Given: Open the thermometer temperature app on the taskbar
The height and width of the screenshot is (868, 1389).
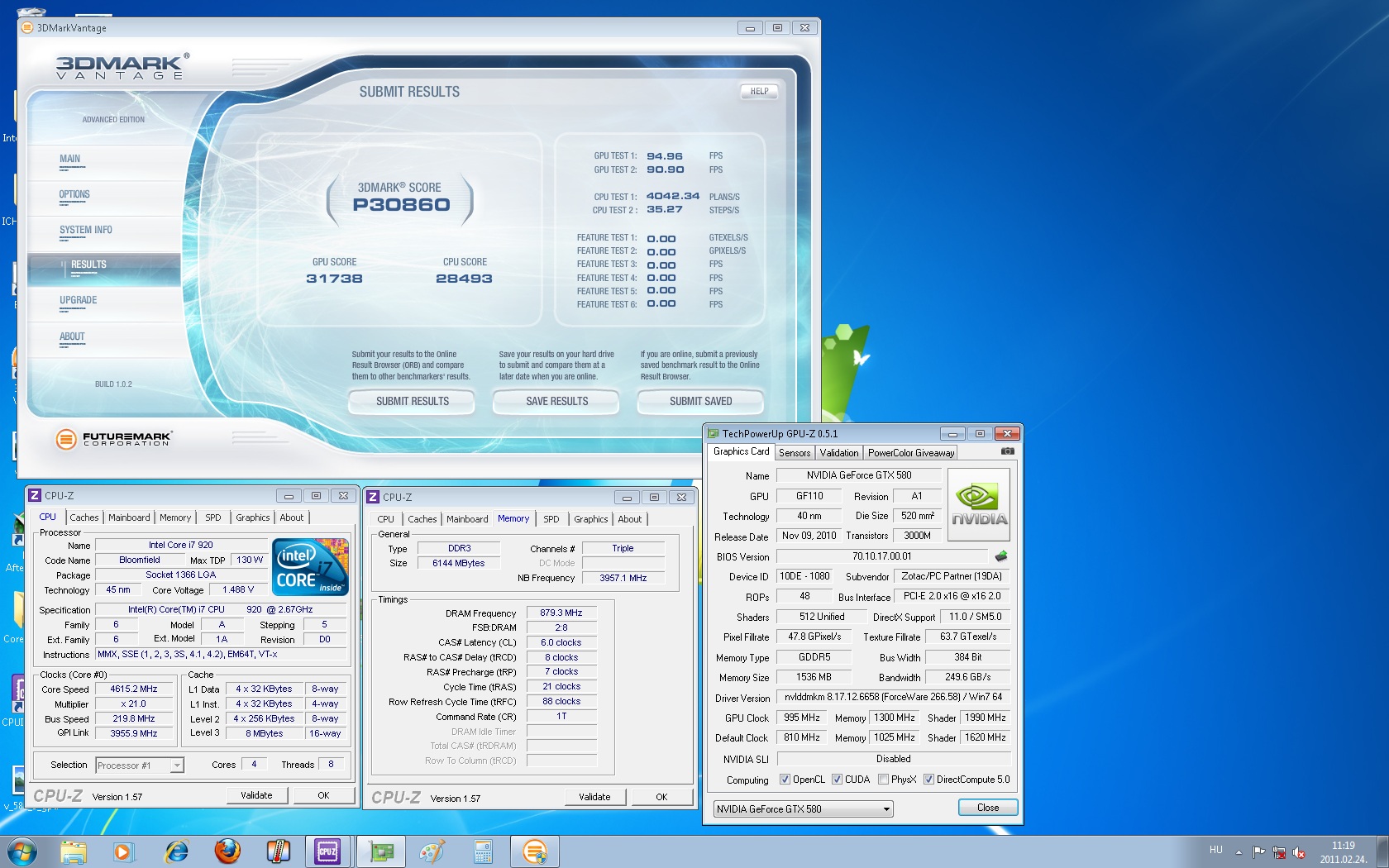Looking at the screenshot, I should tap(278, 851).
